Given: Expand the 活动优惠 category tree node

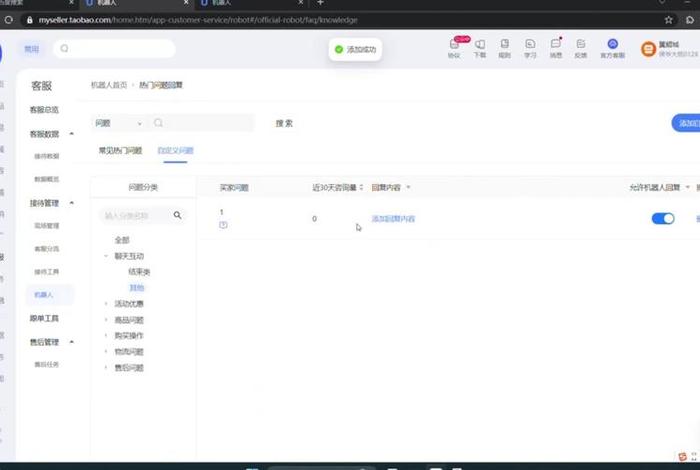Looking at the screenshot, I should click(x=106, y=304).
